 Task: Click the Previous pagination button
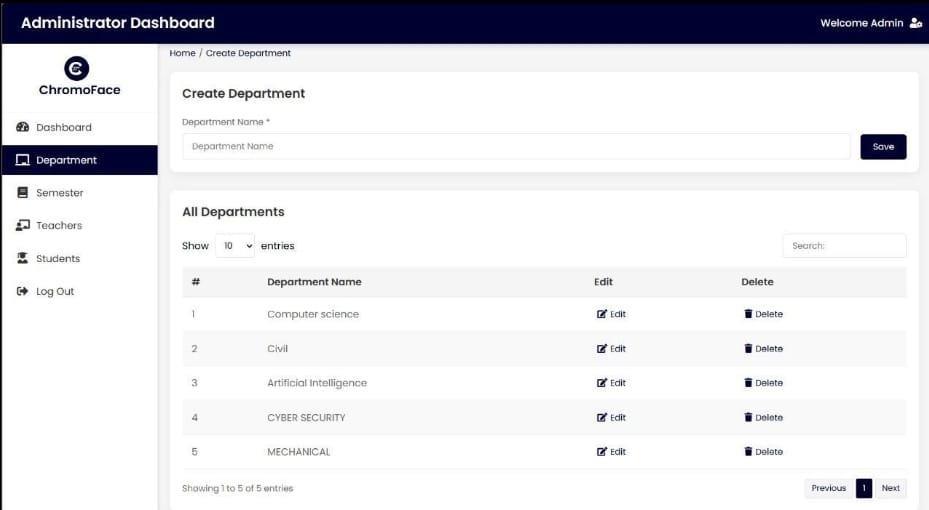828,487
